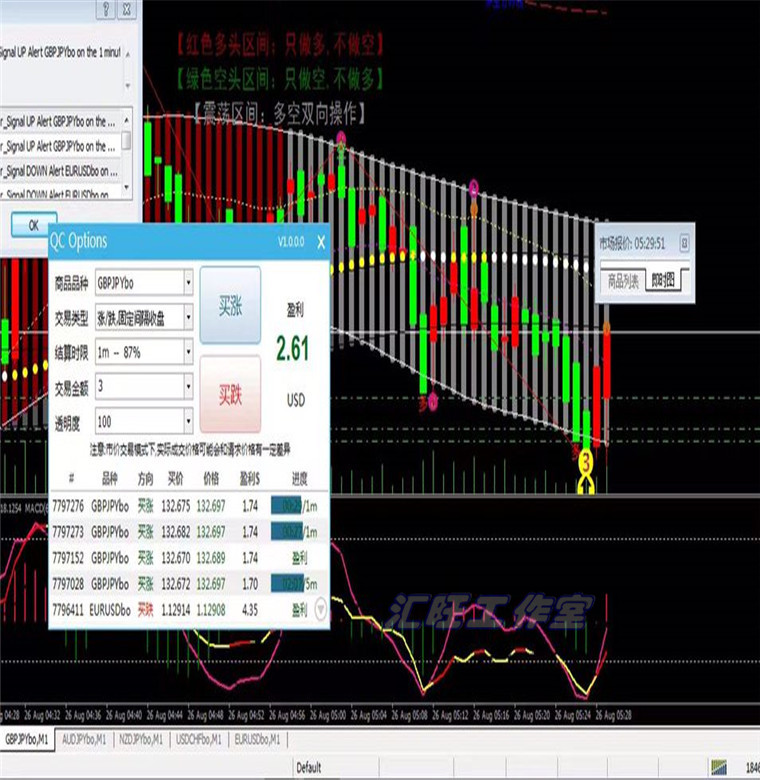Close the market quote panel (市场报价)
Image resolution: width=760 pixels, height=780 pixels.
(x=685, y=242)
